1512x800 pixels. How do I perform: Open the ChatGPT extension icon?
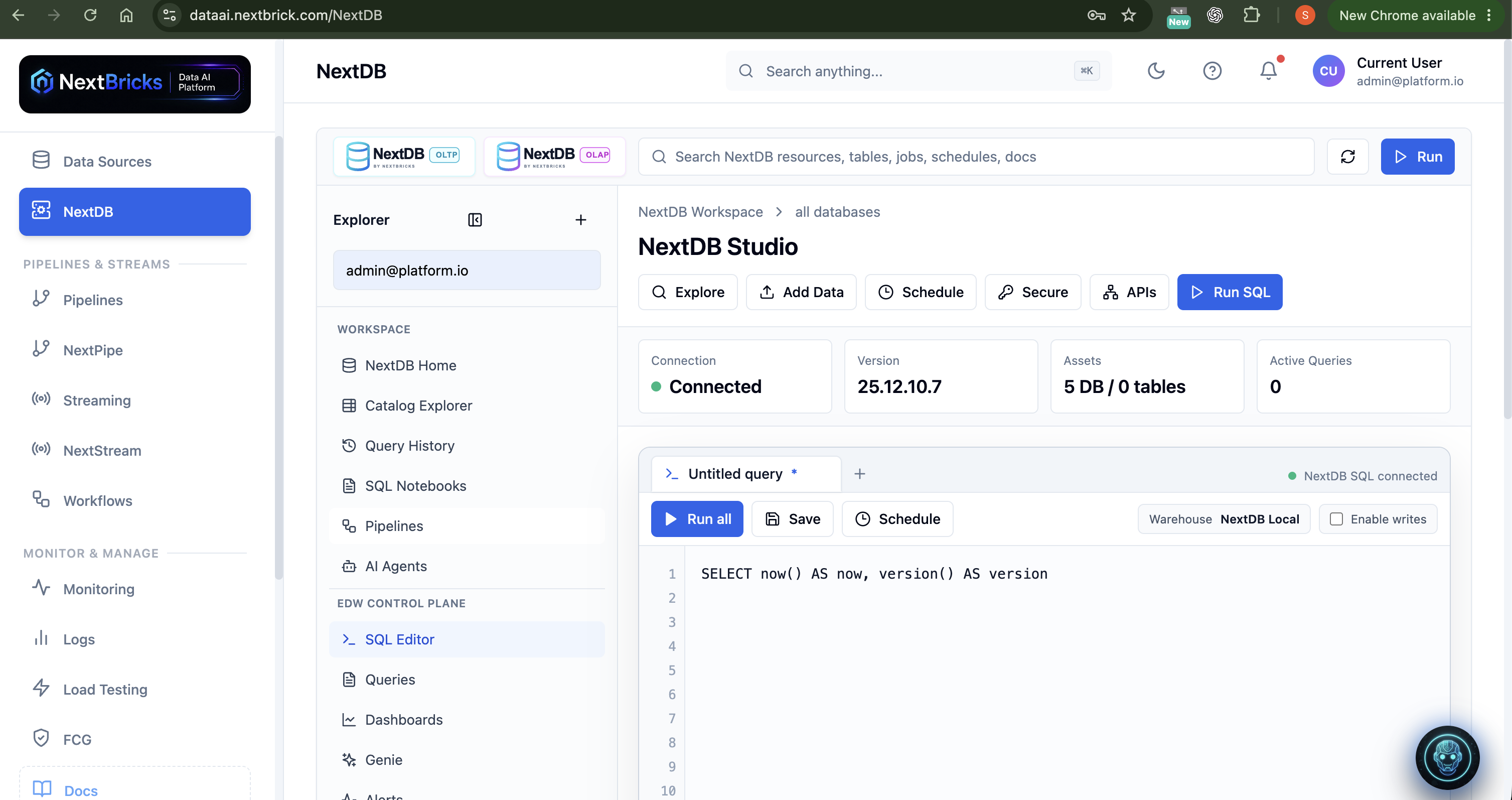pos(1215,15)
